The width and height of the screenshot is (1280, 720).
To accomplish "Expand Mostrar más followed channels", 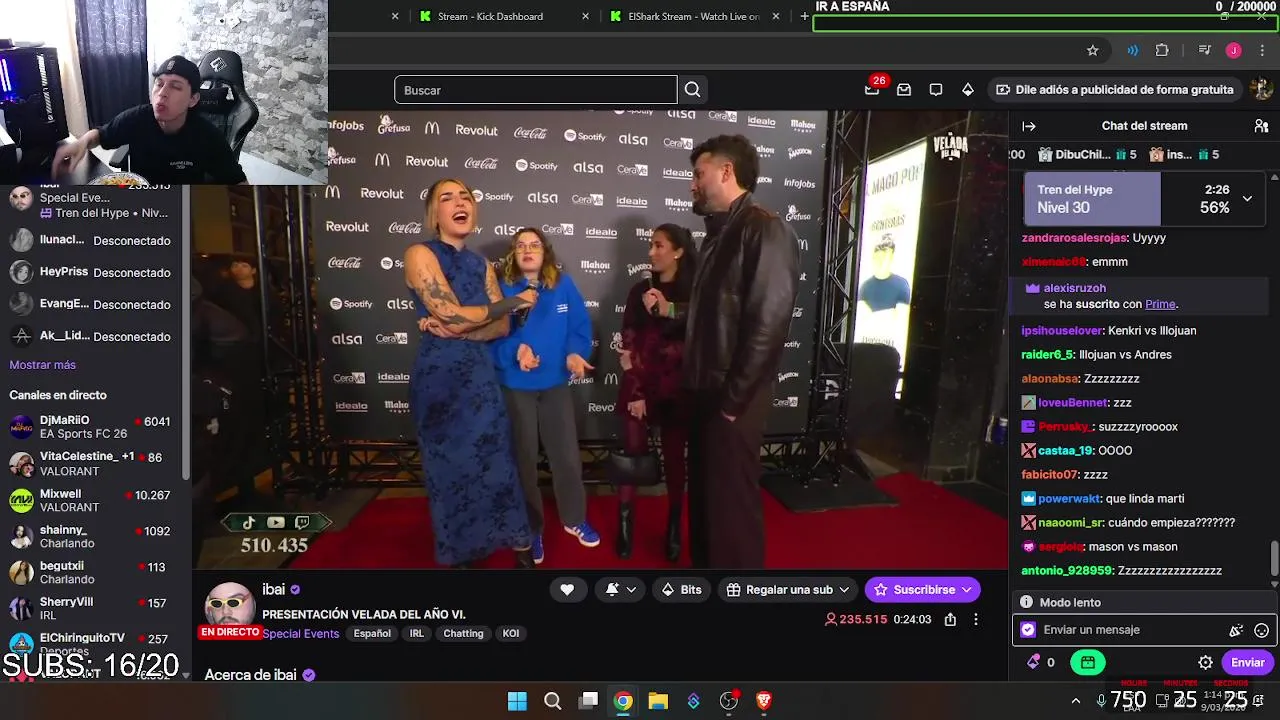I will click(x=43, y=365).
